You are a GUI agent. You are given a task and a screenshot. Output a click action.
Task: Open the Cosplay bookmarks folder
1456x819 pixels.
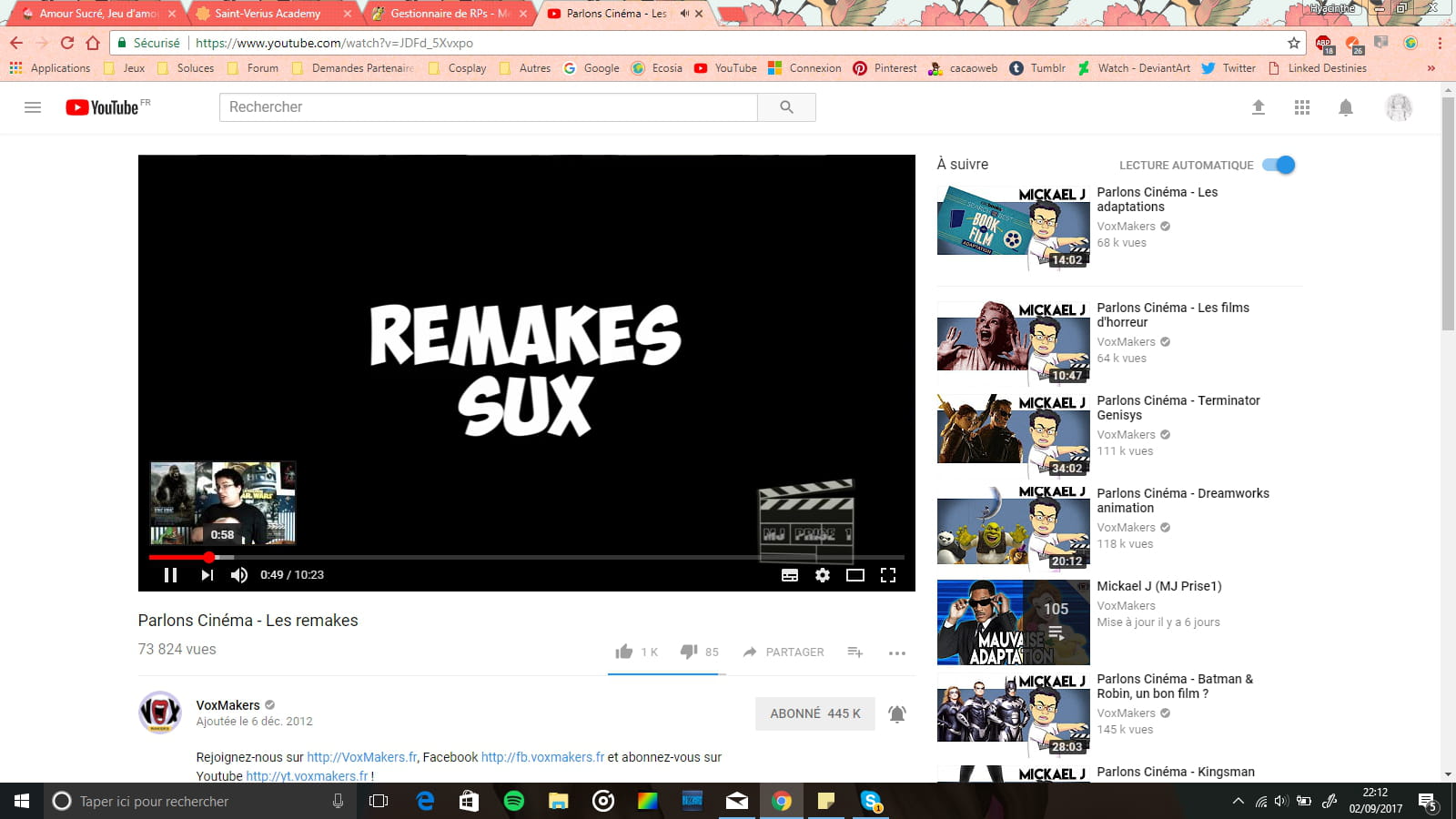click(457, 68)
